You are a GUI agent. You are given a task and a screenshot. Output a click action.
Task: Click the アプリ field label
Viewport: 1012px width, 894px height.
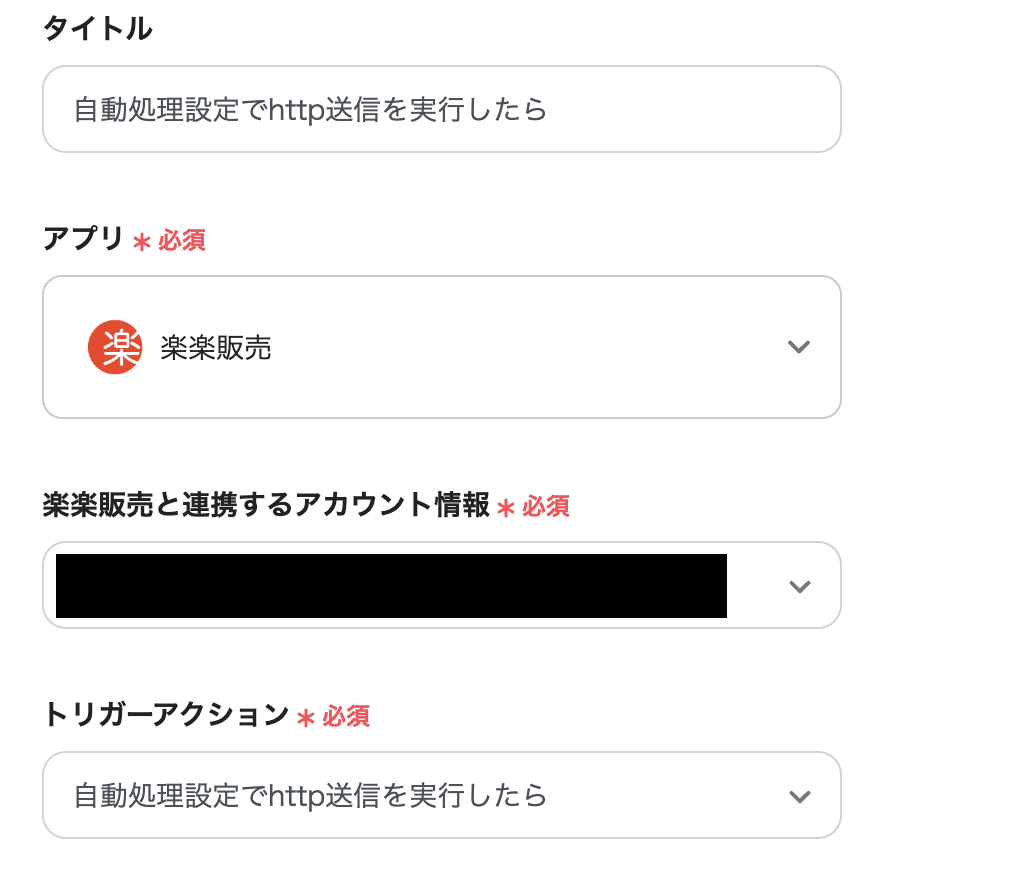(x=83, y=240)
